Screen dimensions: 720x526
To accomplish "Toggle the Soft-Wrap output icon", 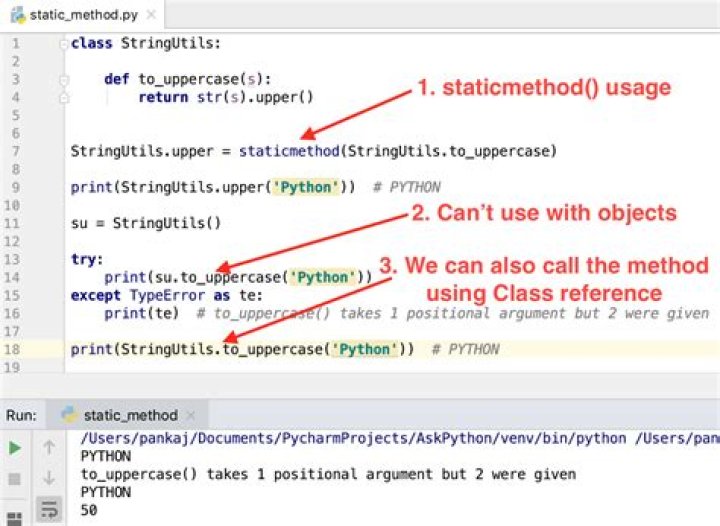I will [x=49, y=511].
